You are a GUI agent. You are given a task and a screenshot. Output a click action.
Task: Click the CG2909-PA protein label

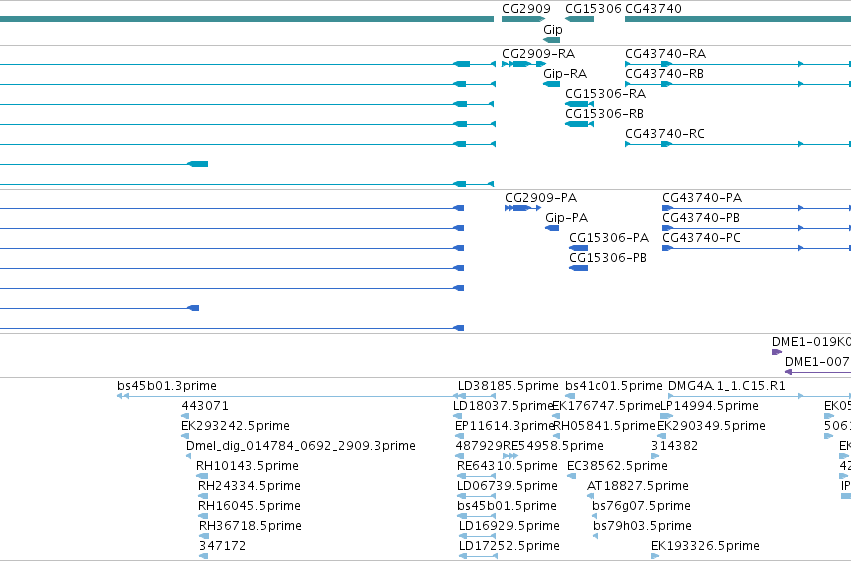[x=541, y=198]
